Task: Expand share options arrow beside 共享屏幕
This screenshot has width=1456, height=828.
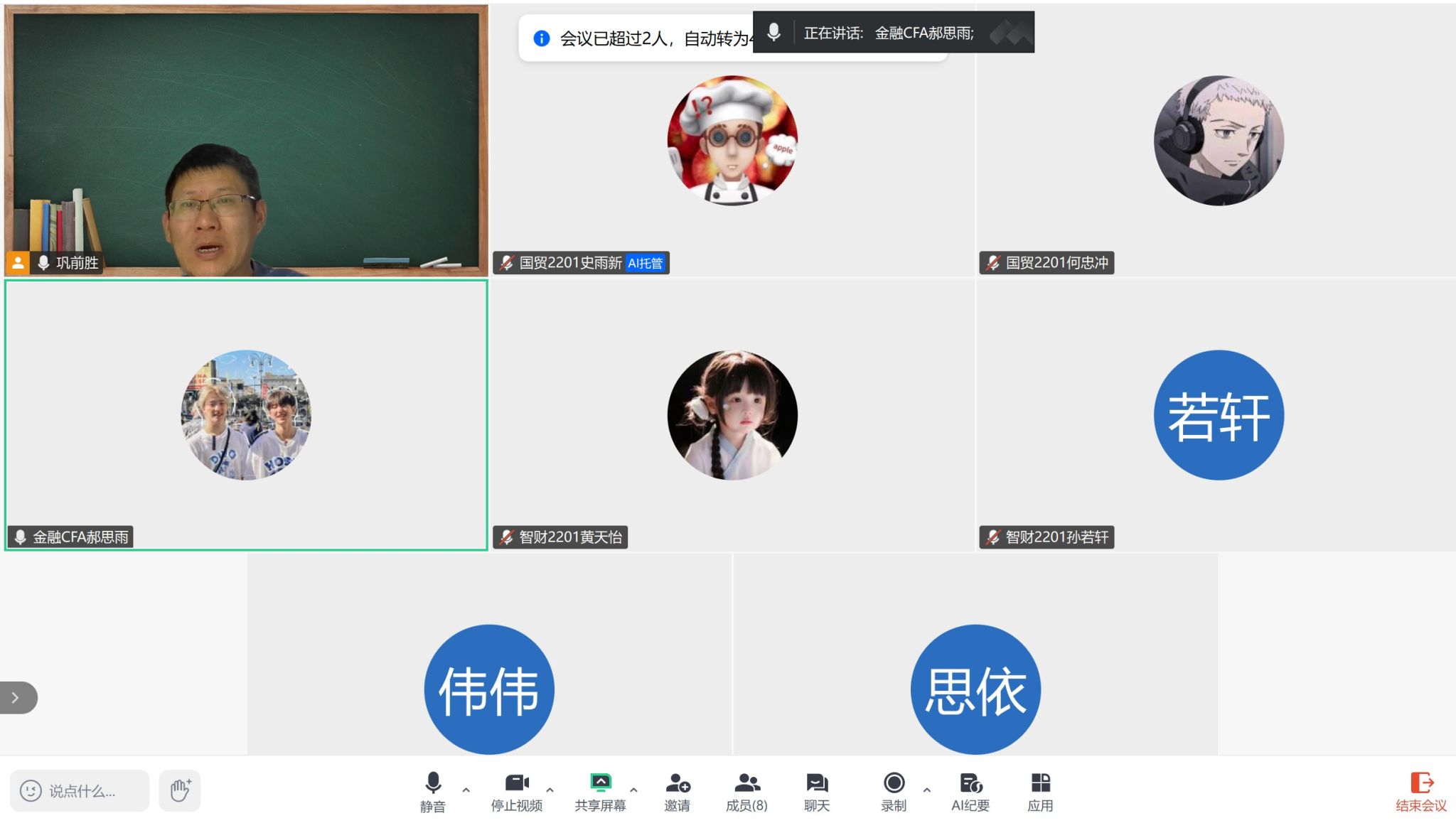Action: tap(633, 790)
